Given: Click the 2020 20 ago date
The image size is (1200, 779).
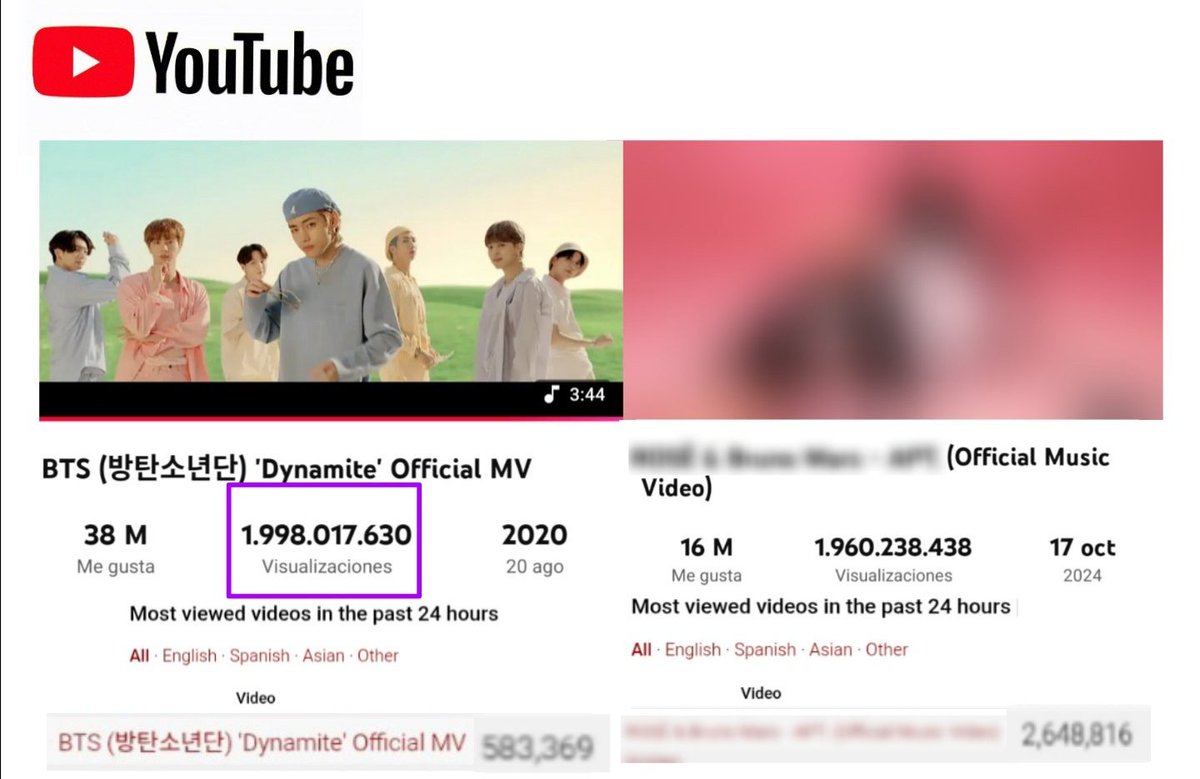Looking at the screenshot, I should tap(534, 548).
